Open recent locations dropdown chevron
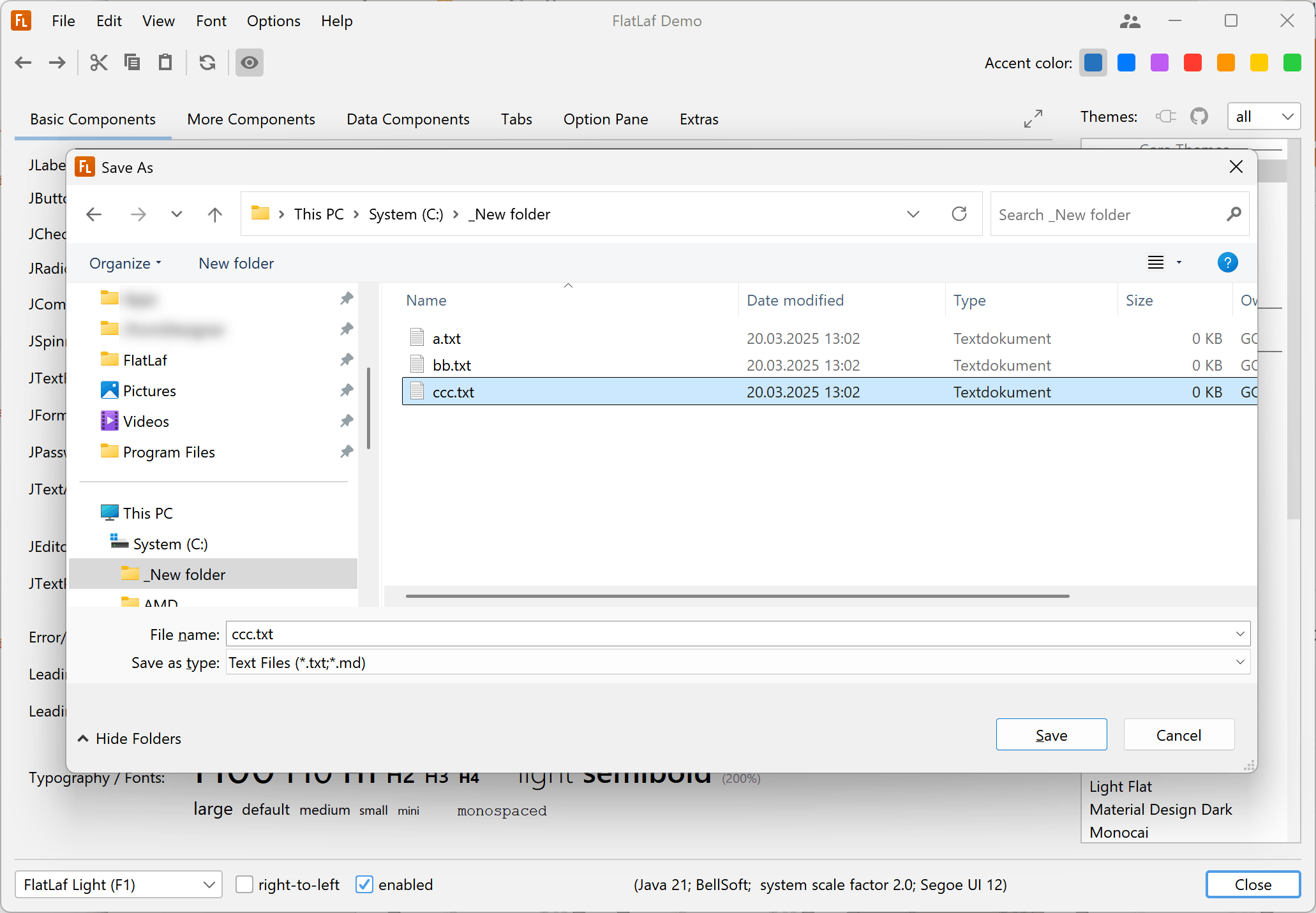 [x=177, y=214]
